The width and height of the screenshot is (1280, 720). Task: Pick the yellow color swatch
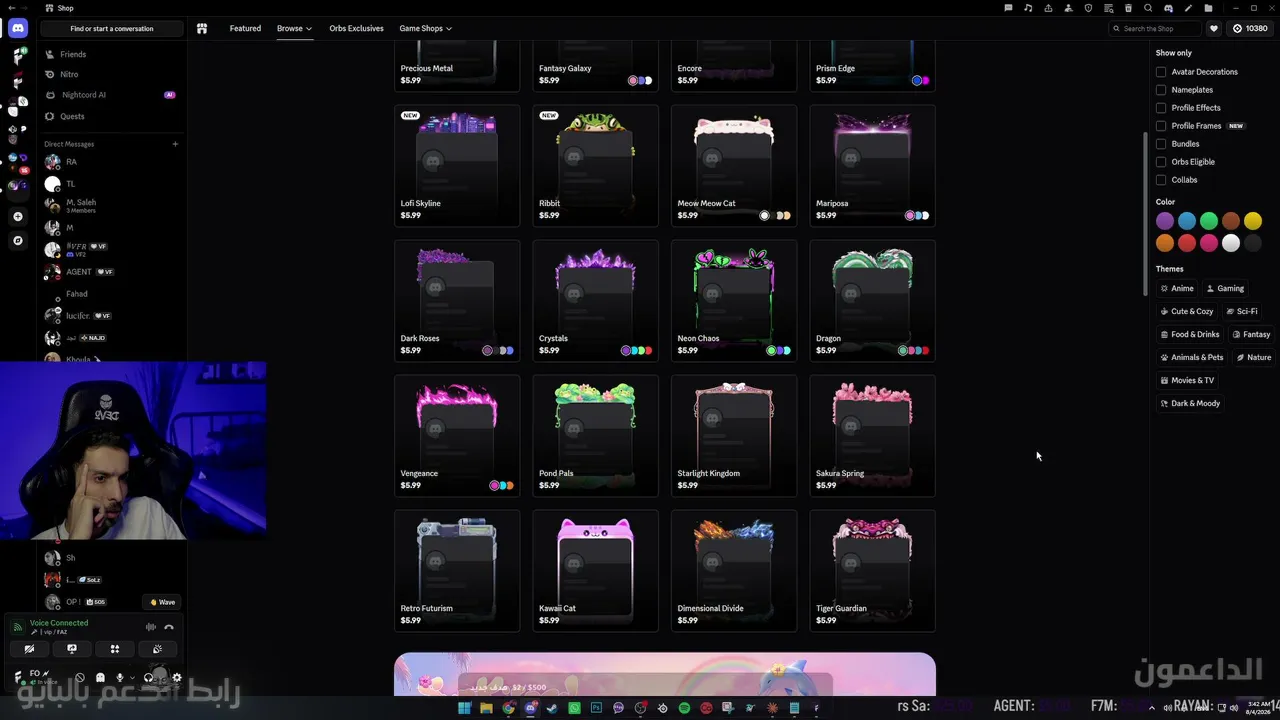pyautogui.click(x=1253, y=221)
